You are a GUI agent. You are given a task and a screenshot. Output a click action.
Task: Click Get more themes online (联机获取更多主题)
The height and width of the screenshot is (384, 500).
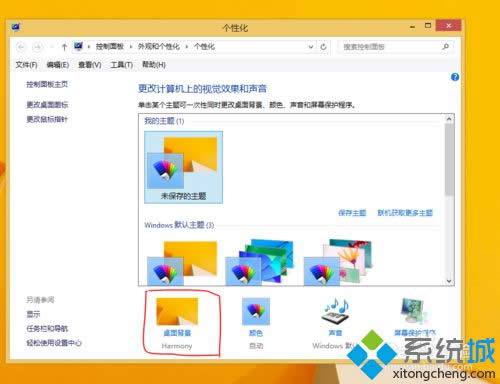[x=405, y=213]
